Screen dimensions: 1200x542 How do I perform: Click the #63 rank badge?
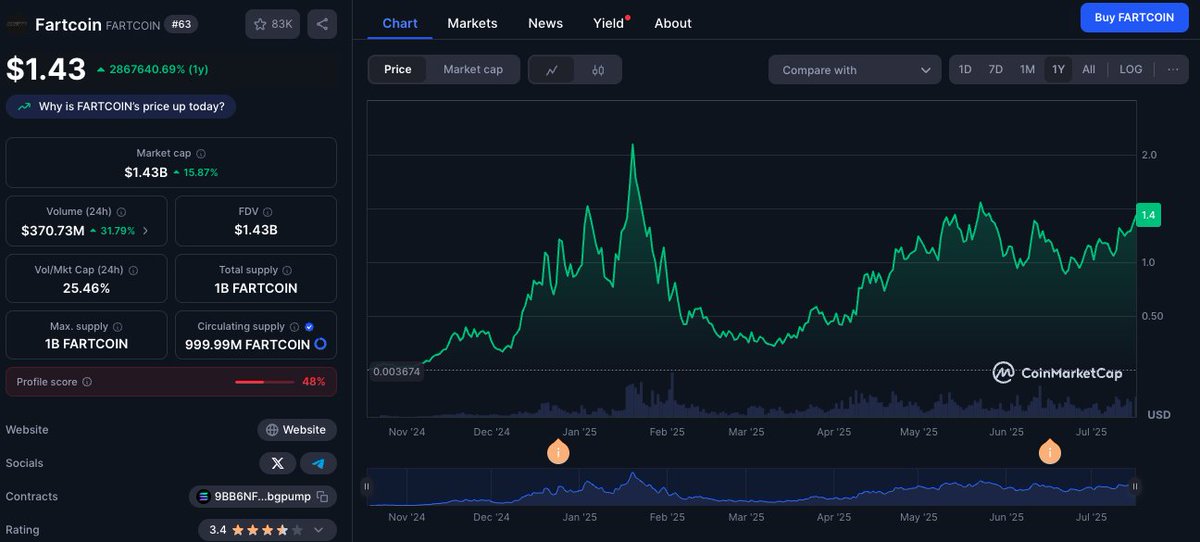(180, 24)
